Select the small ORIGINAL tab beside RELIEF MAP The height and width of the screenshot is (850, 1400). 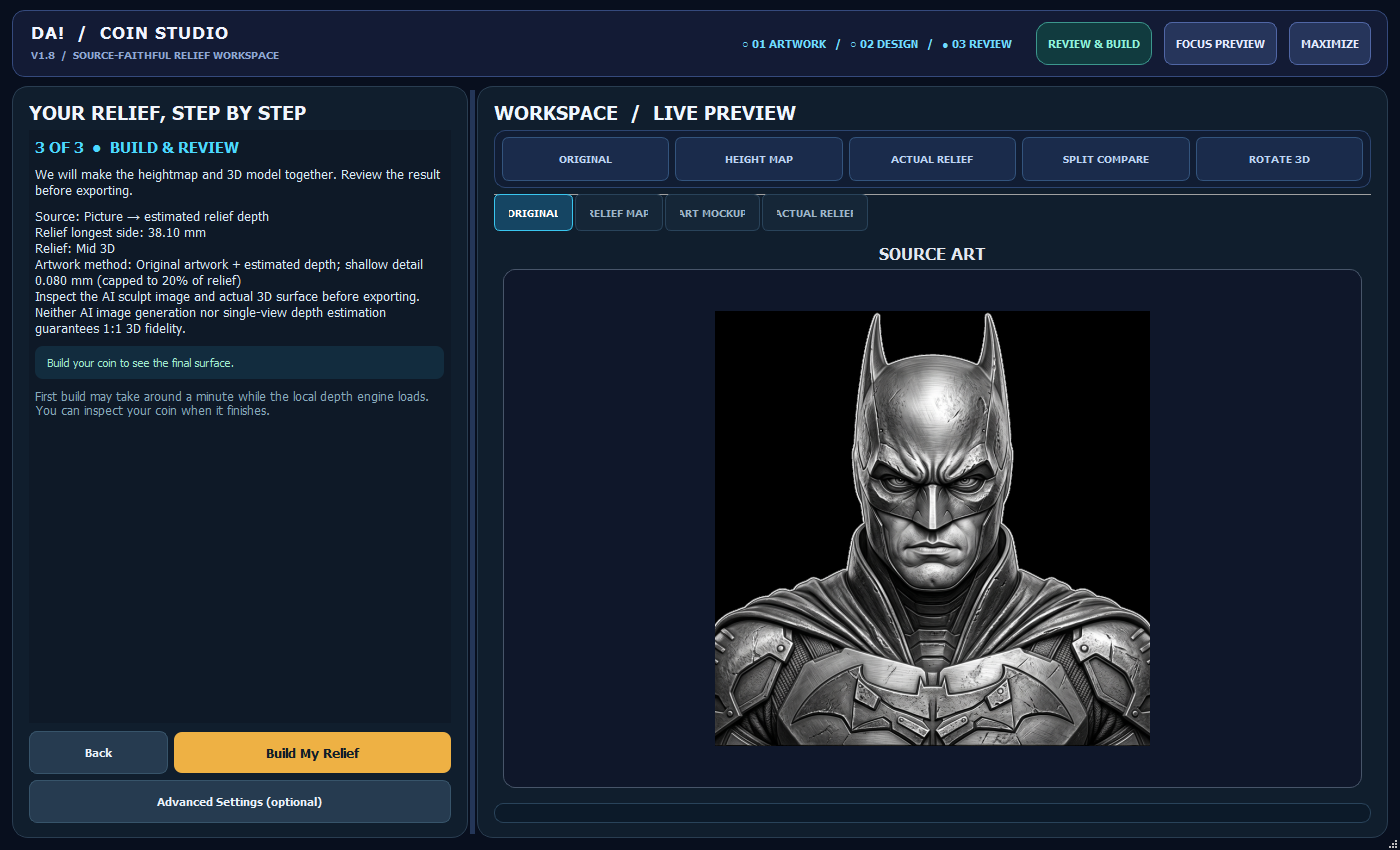[x=533, y=213]
